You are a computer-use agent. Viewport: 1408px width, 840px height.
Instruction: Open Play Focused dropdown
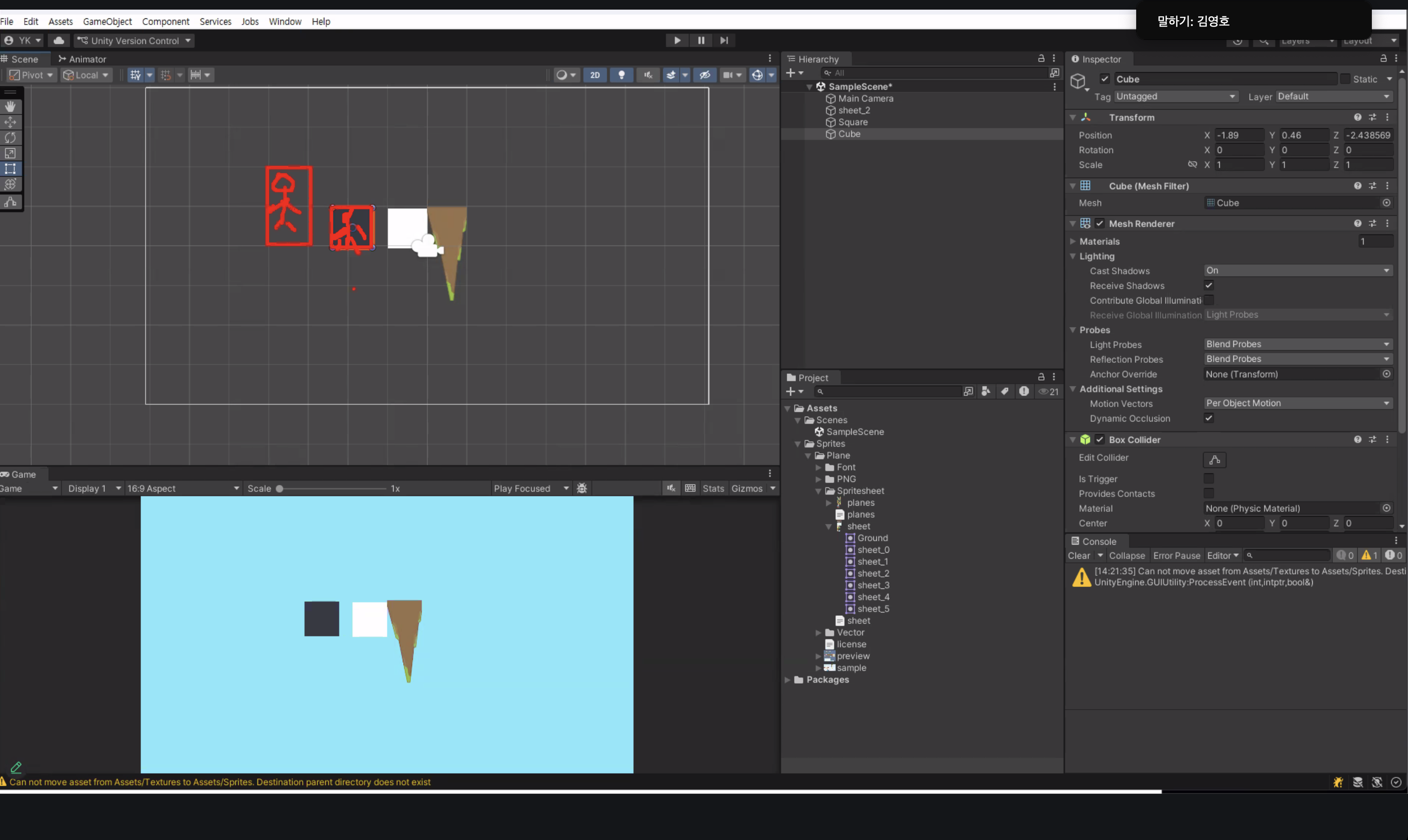coord(531,488)
